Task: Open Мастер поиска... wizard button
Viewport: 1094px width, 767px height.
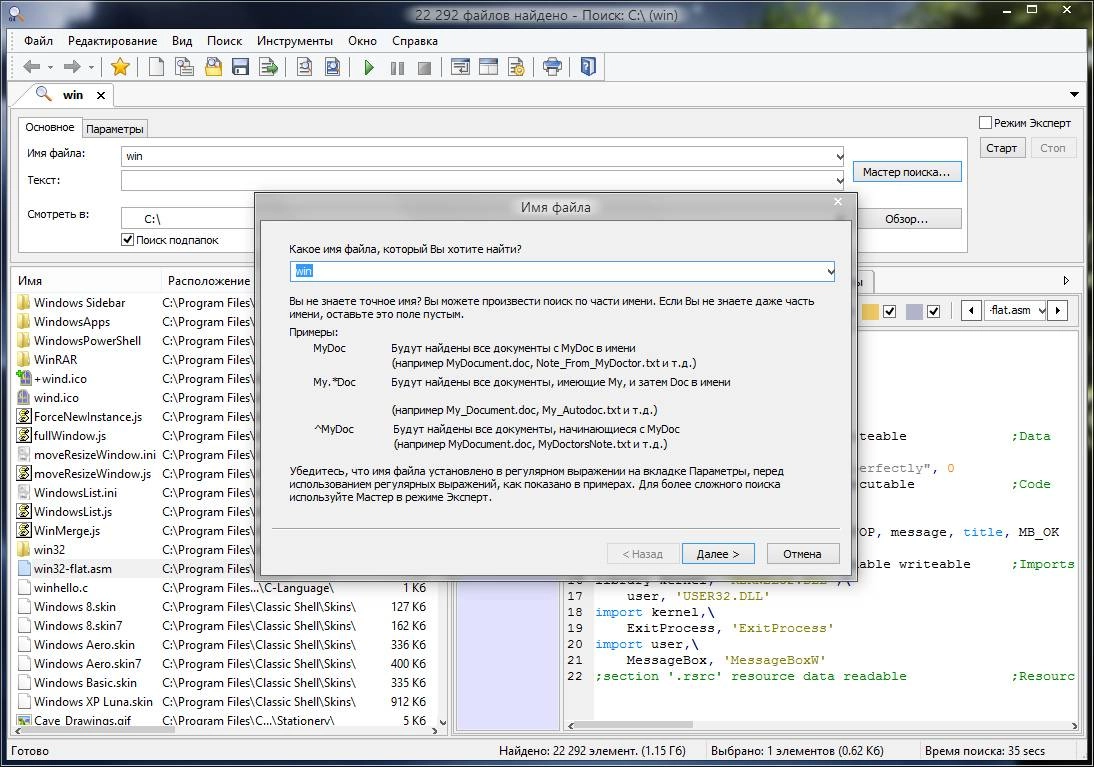Action: point(906,172)
